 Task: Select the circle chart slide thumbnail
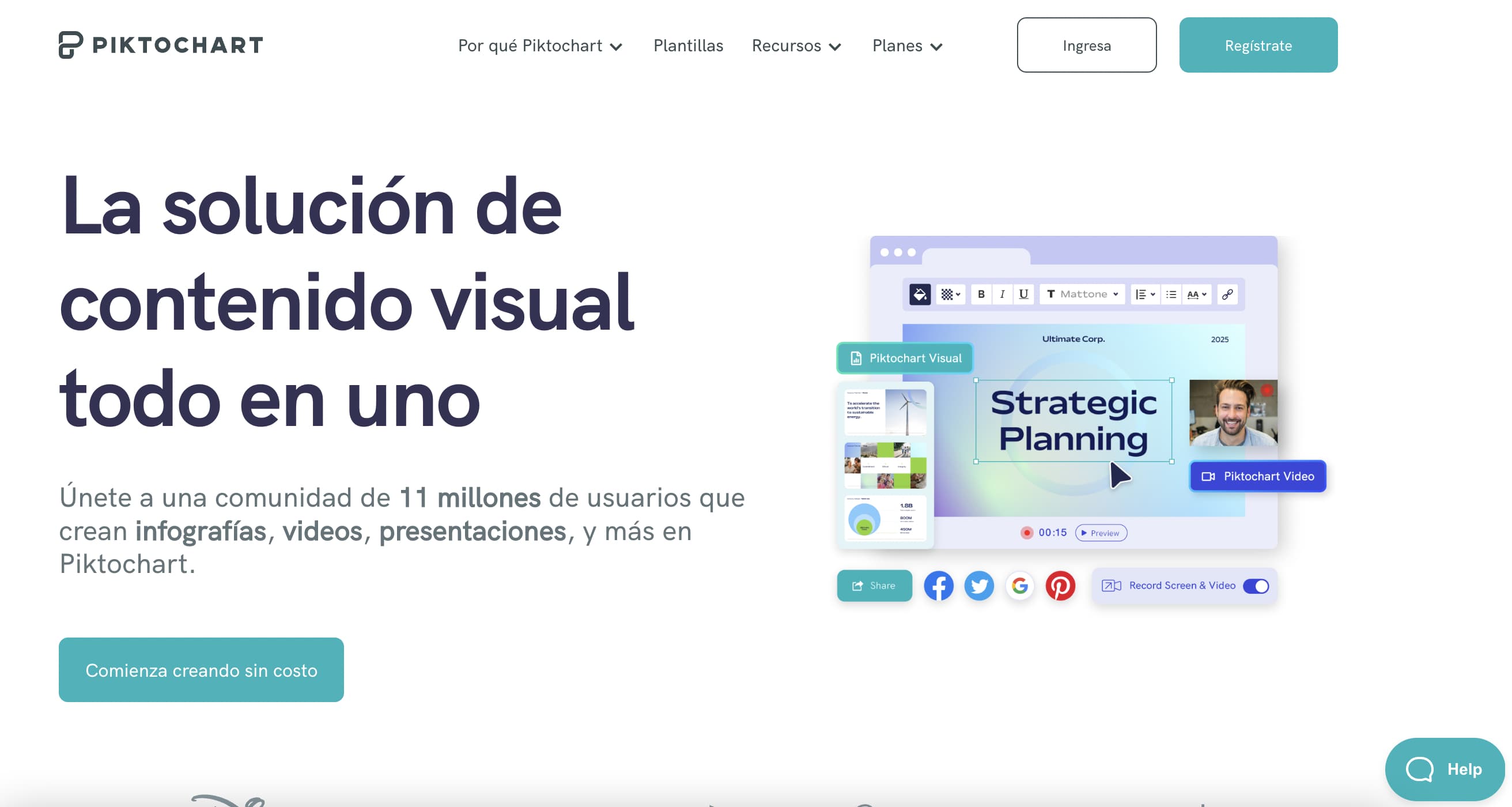click(885, 518)
